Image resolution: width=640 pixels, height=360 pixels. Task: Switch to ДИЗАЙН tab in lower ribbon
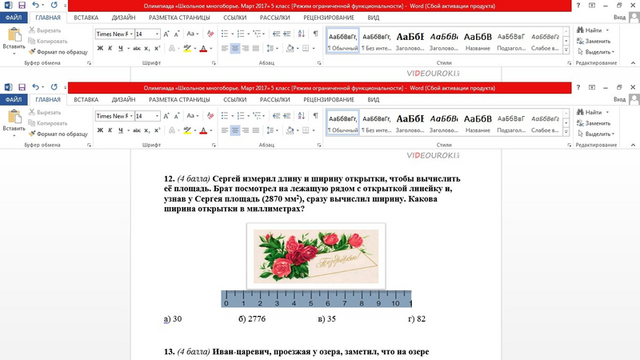tap(123, 100)
